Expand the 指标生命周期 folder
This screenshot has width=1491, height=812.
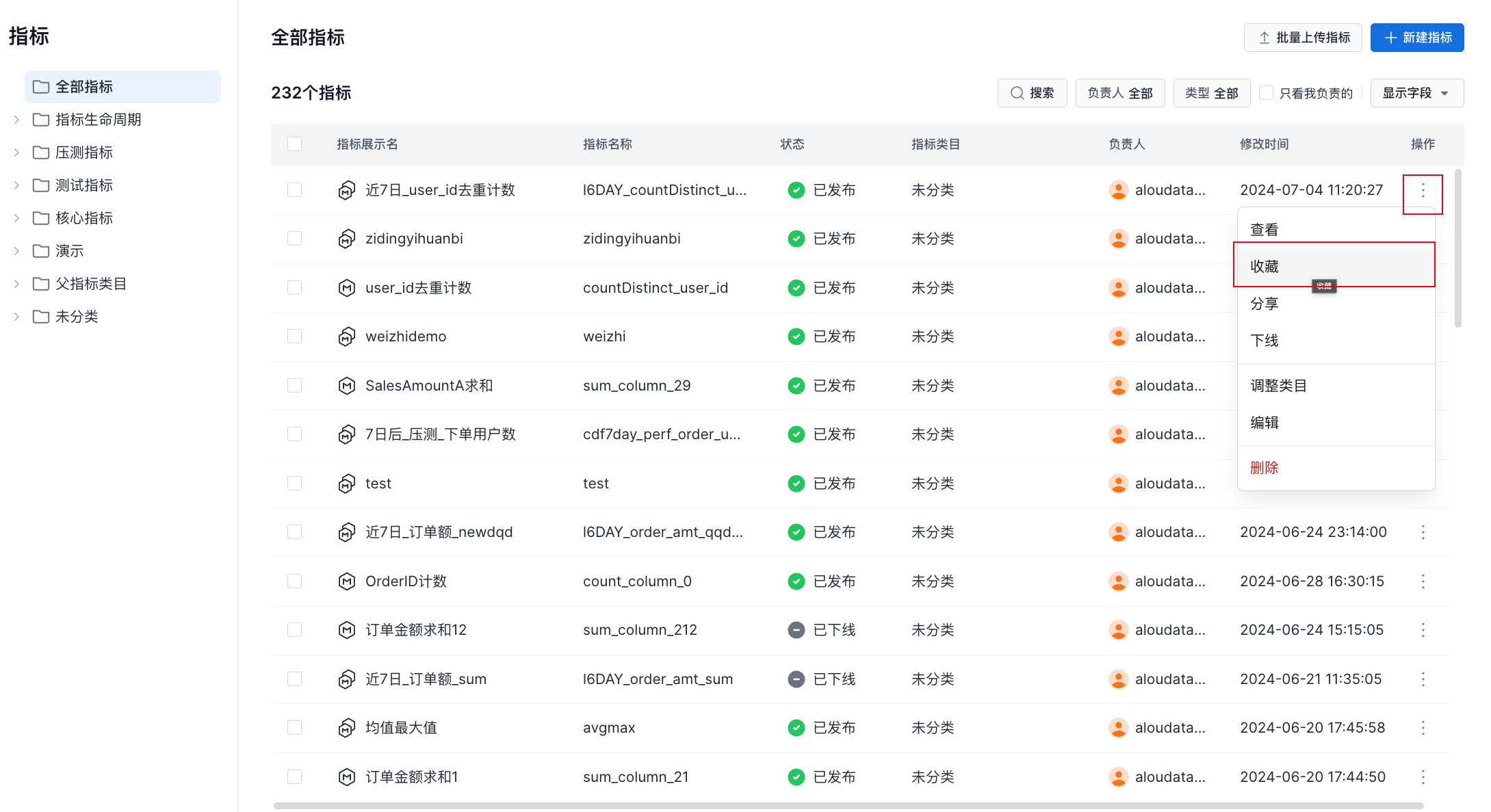pos(16,120)
